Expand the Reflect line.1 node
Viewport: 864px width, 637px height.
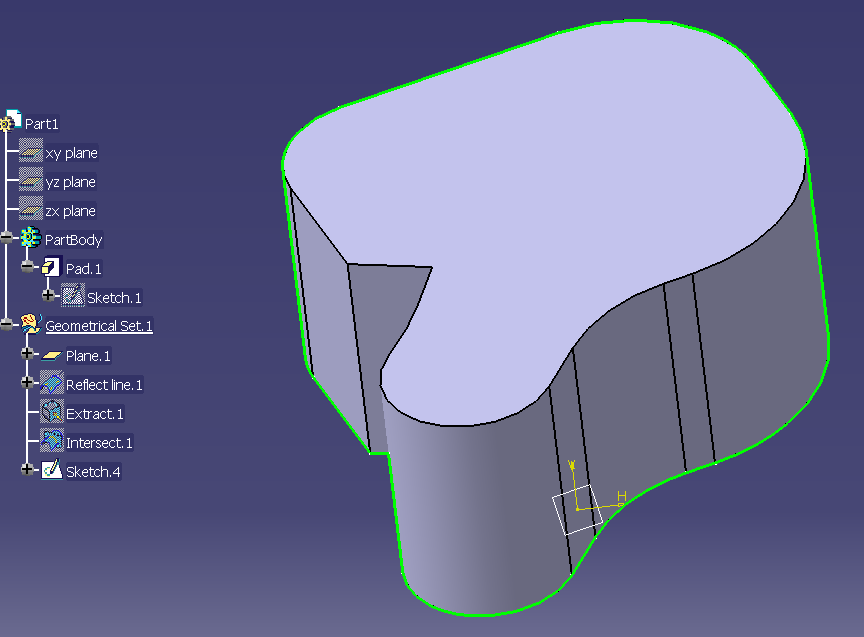click(28, 382)
